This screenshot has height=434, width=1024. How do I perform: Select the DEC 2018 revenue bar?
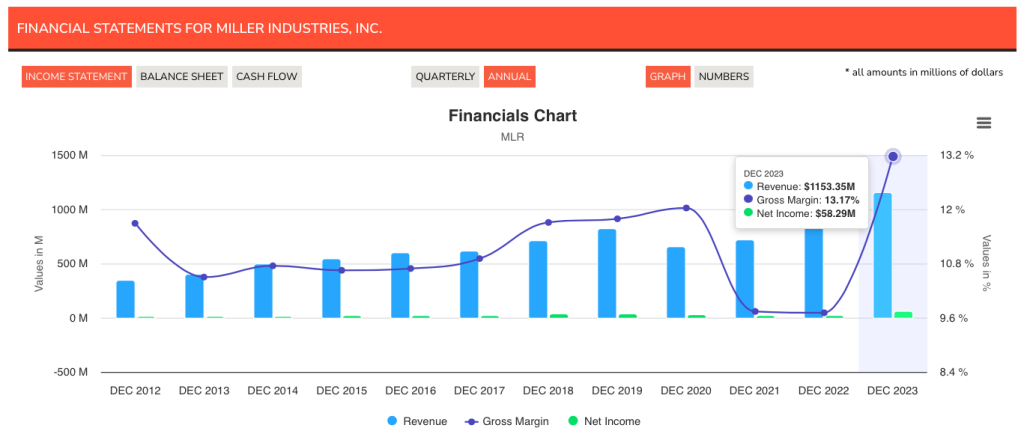(x=538, y=279)
